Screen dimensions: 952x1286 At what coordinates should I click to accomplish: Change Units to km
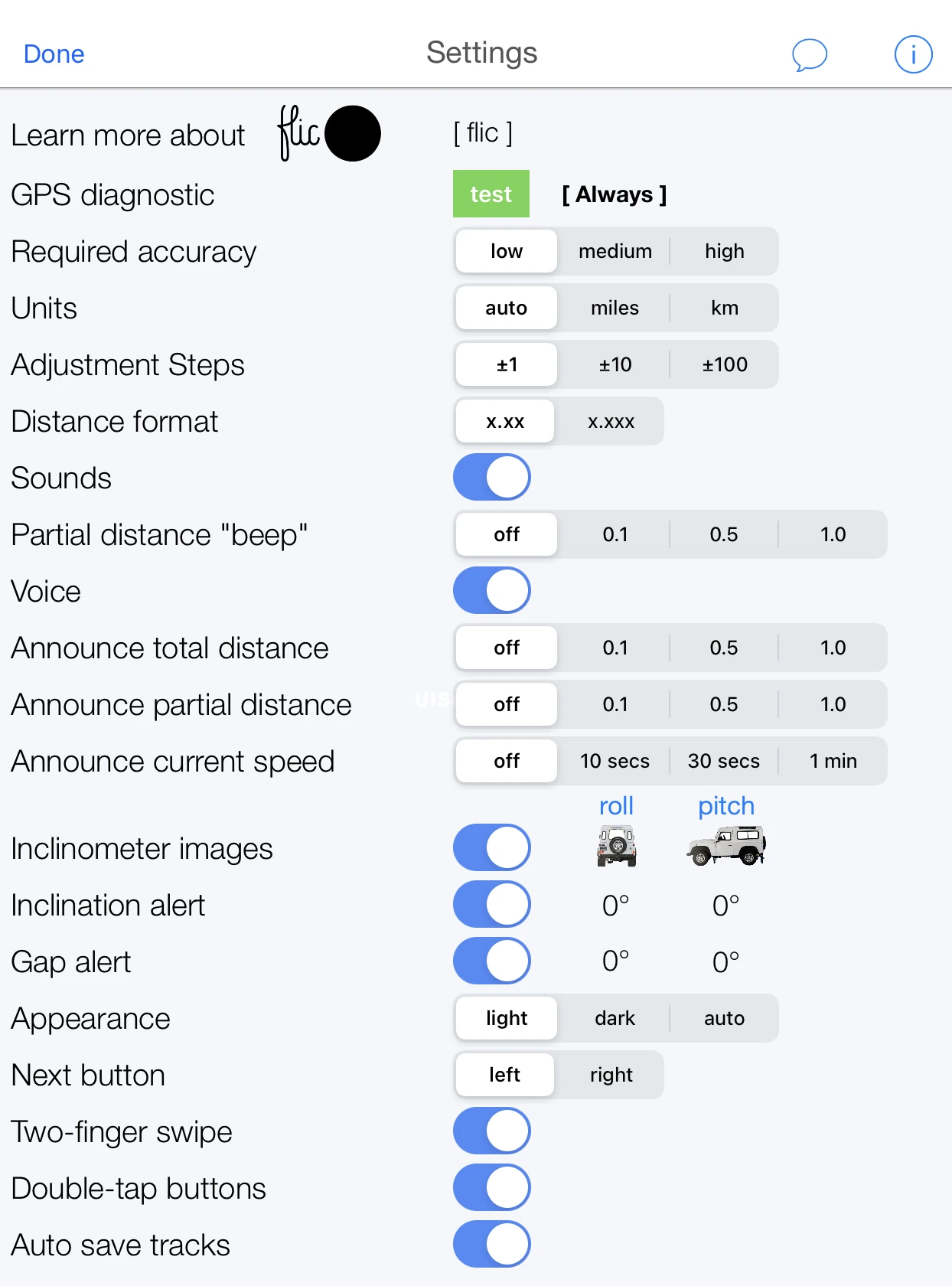[x=724, y=308]
